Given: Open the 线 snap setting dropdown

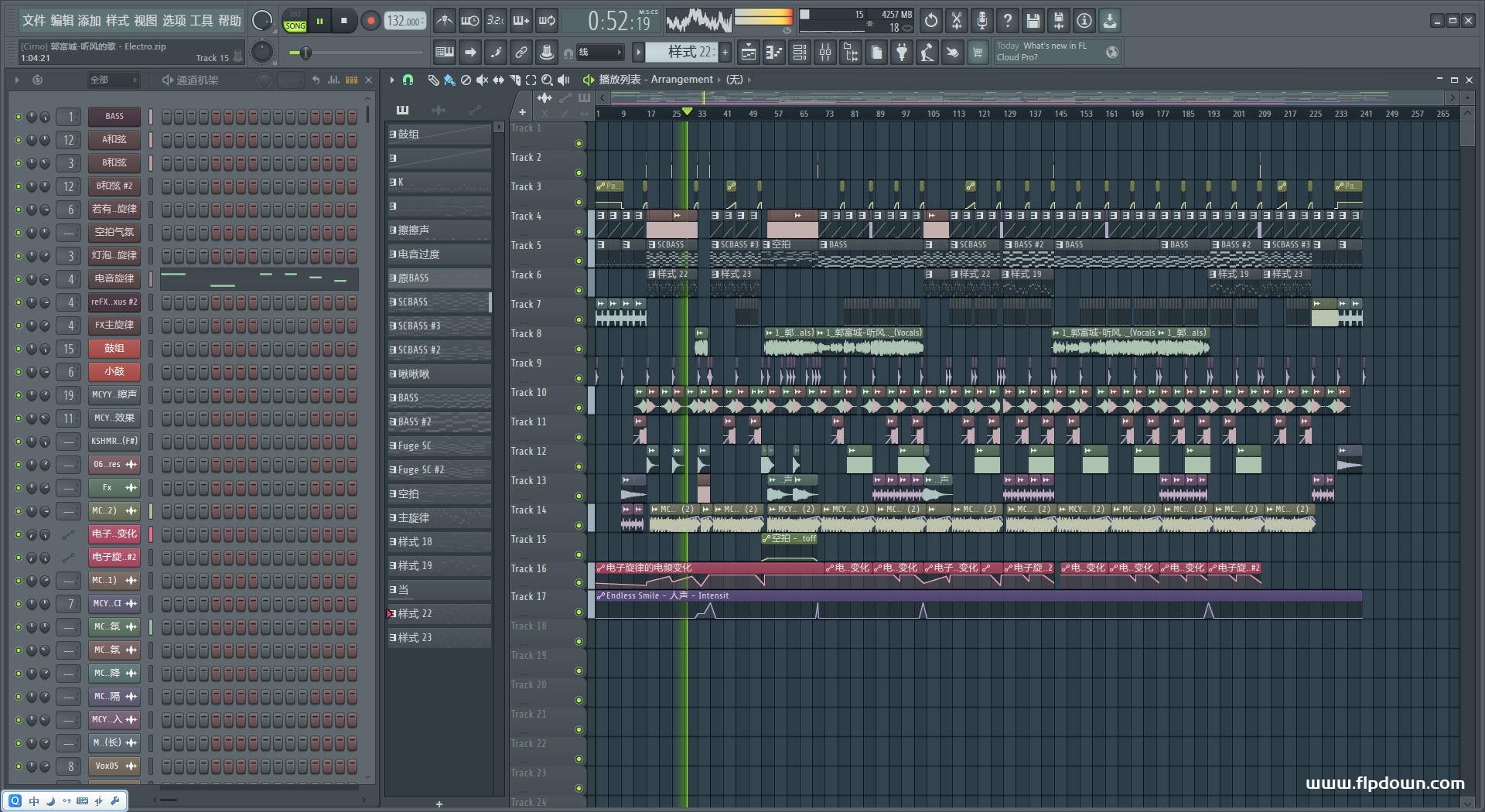Looking at the screenshot, I should tap(600, 53).
